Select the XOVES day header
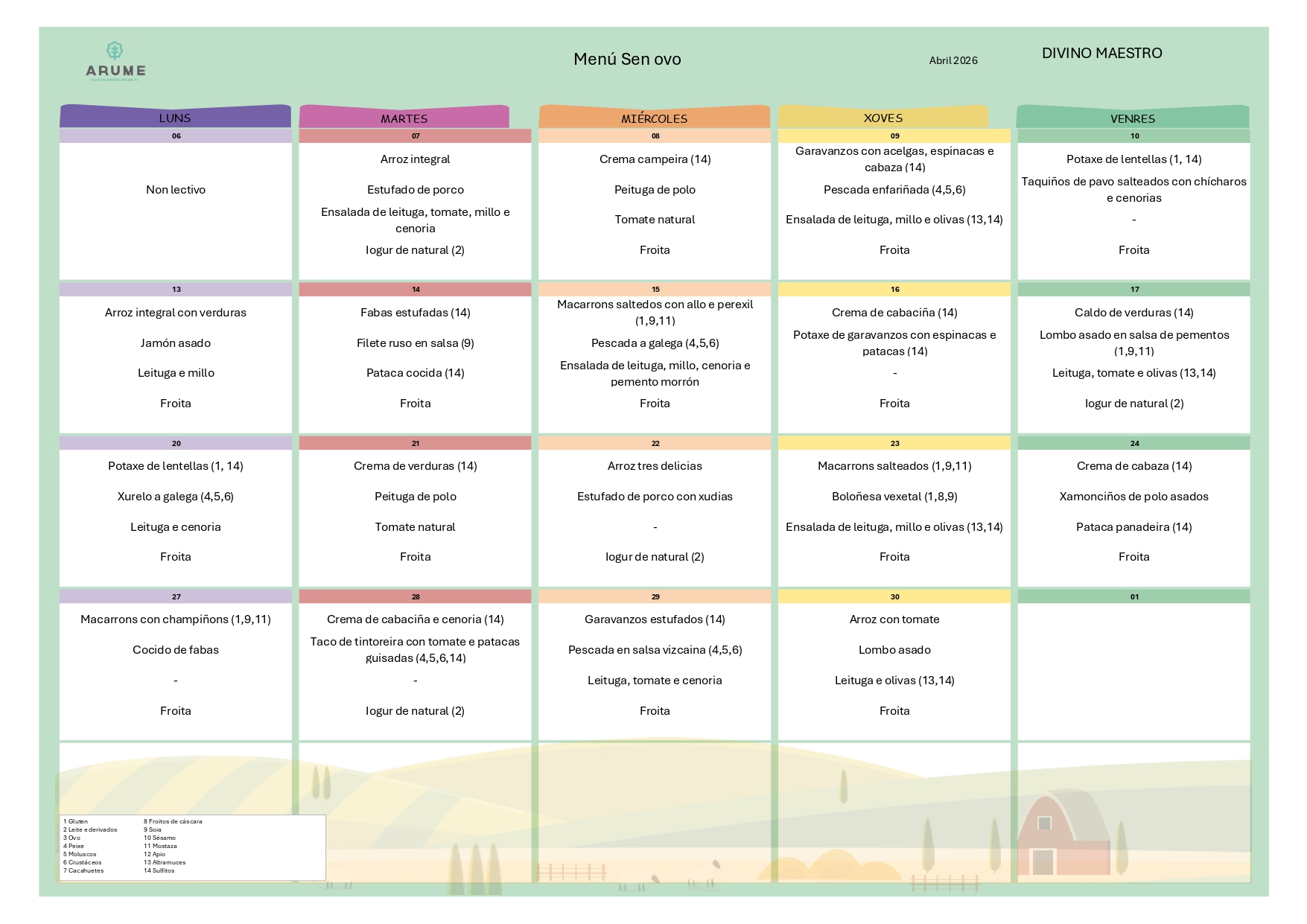This screenshot has height=924, width=1307. (x=883, y=118)
